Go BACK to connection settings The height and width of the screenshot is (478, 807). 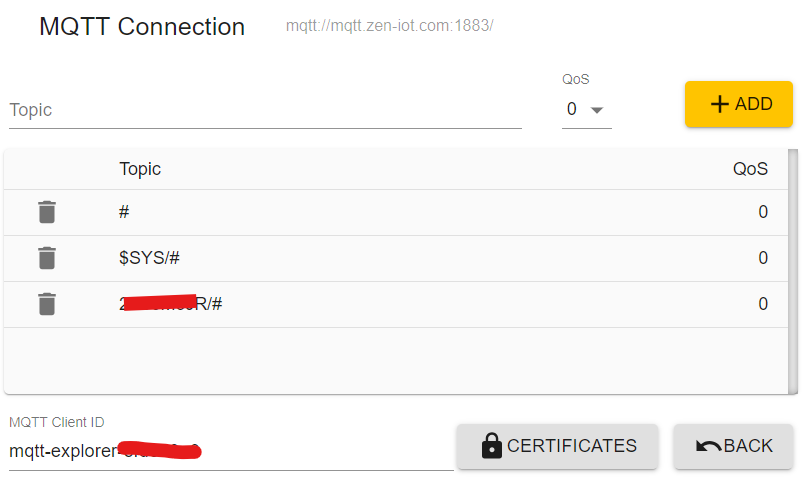pos(733,446)
